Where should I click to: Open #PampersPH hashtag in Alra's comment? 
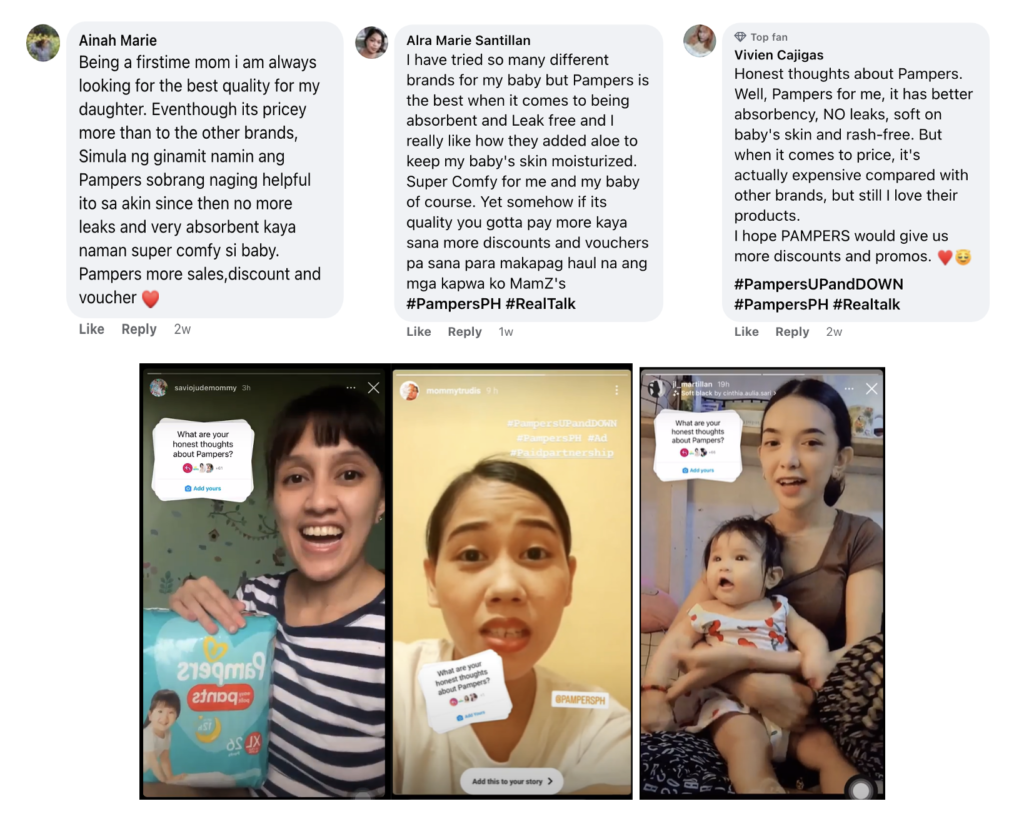453,304
